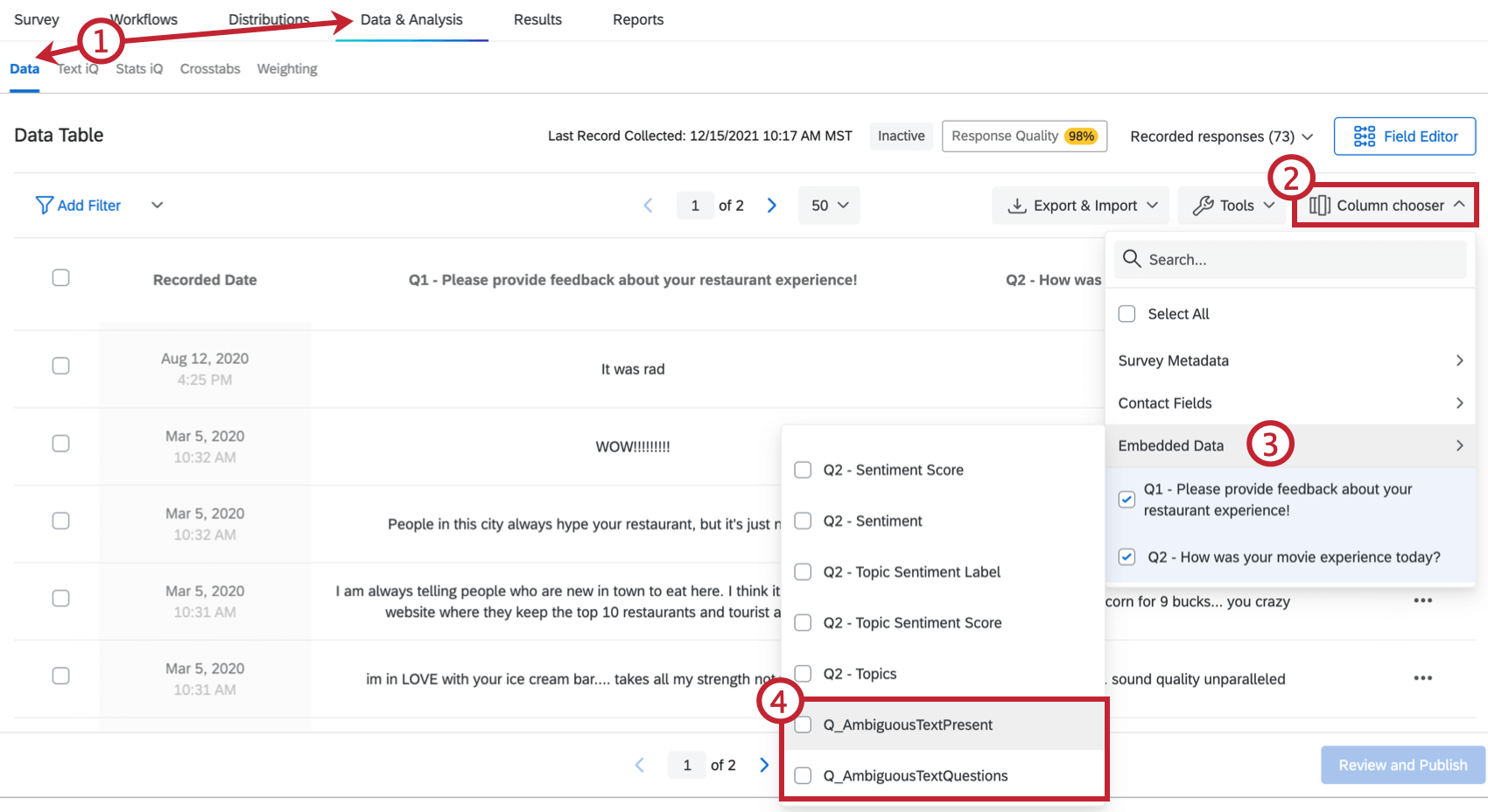Screen dimensions: 1488x812
Task: Enable the Select All checkbox
Action: pos(1127,314)
